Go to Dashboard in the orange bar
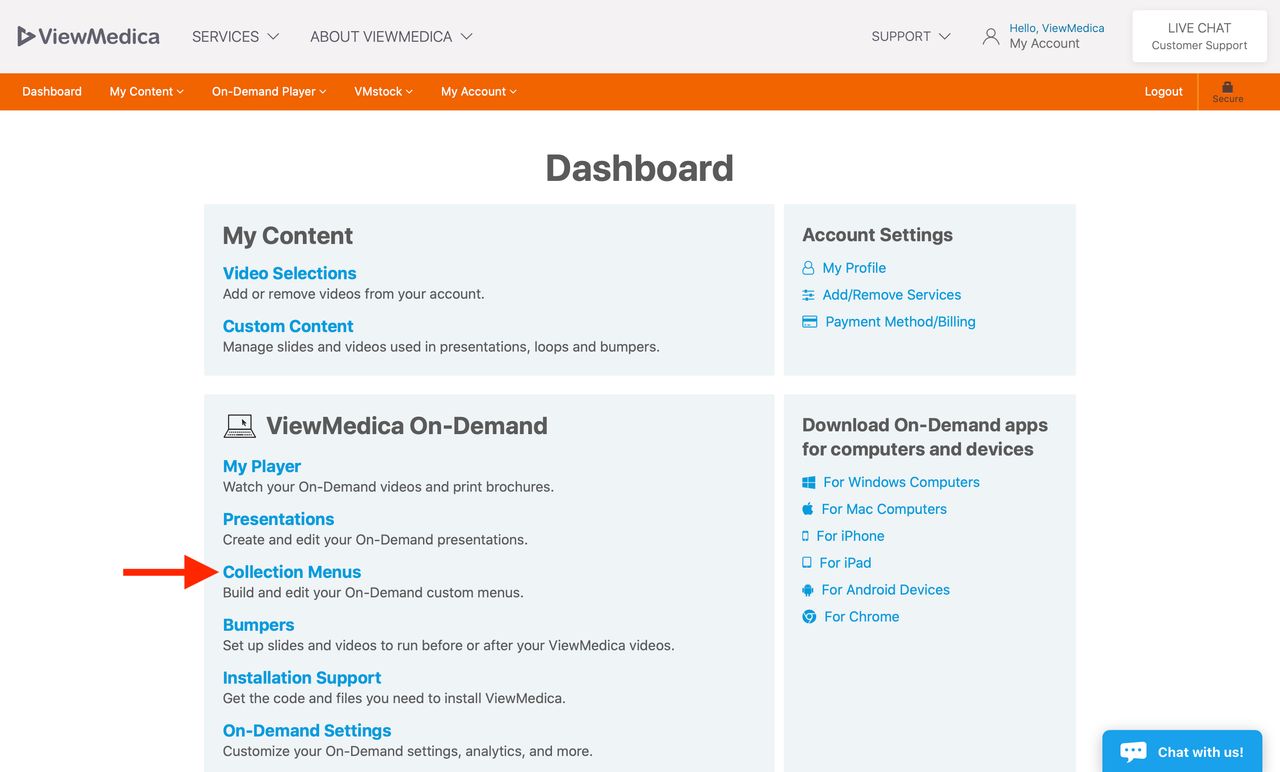Image resolution: width=1280 pixels, height=772 pixels. coord(52,92)
